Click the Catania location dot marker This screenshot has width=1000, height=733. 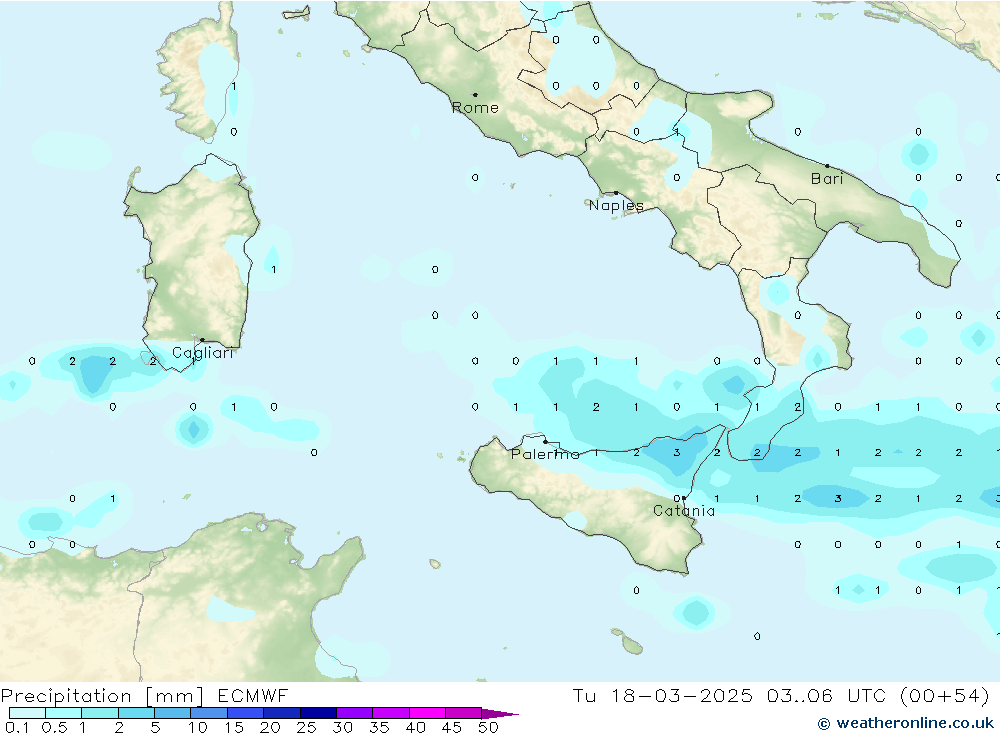pos(684,498)
